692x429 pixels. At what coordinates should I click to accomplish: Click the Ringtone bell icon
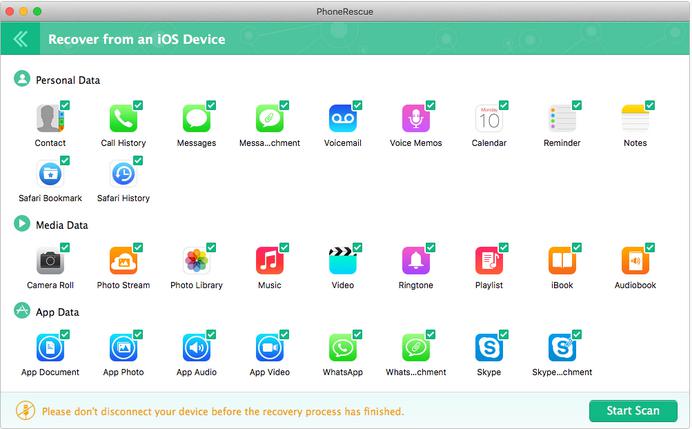tap(416, 260)
